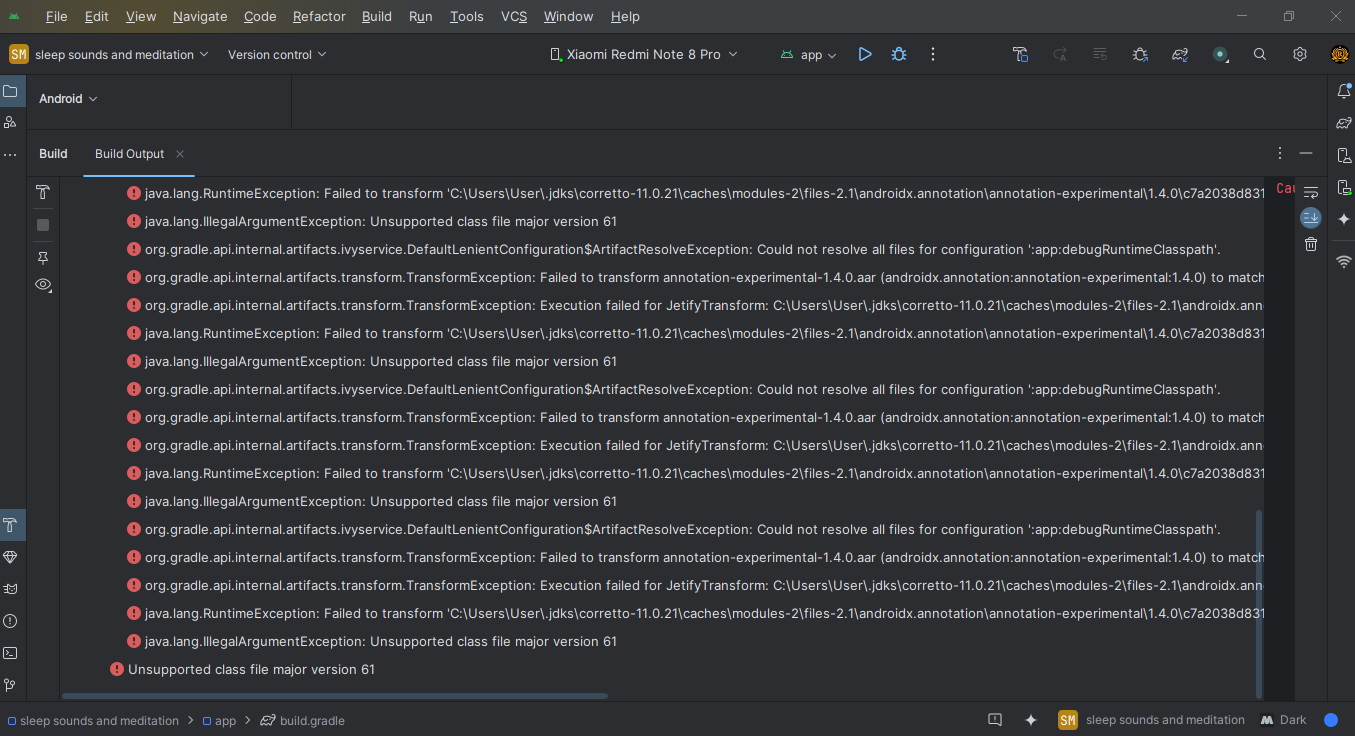Close the Build Output tab
The height and width of the screenshot is (736, 1355).
pyautogui.click(x=180, y=154)
